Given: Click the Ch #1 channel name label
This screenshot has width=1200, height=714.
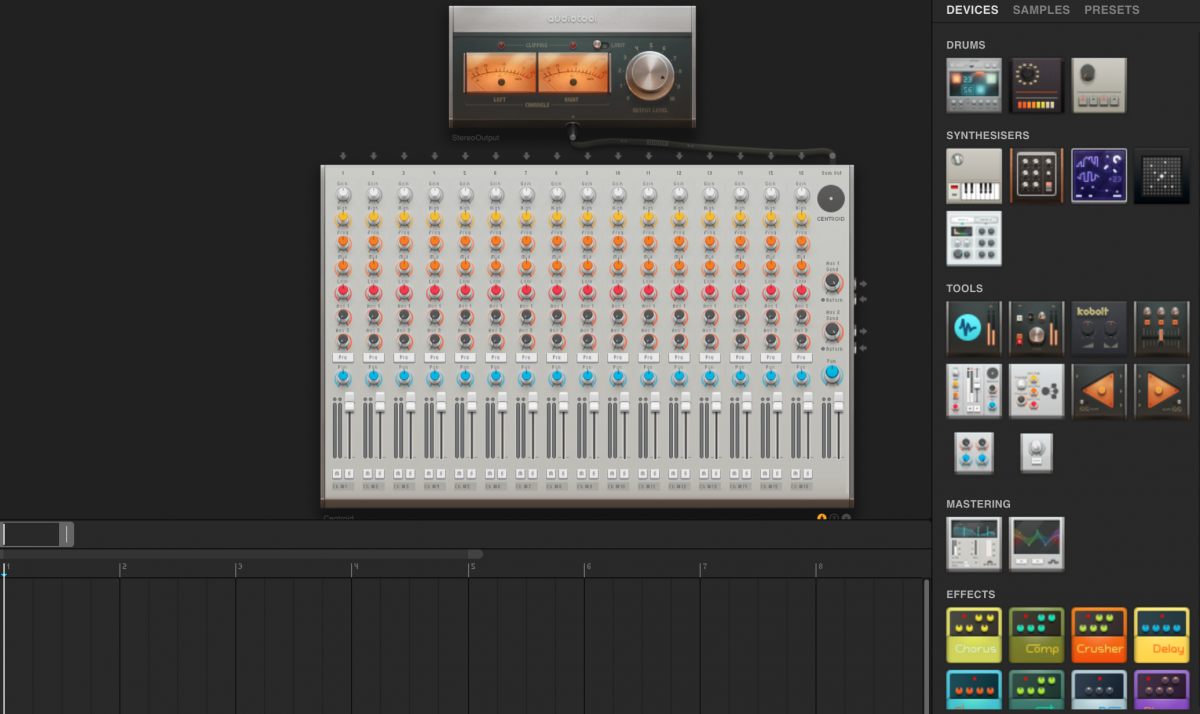Looking at the screenshot, I should (x=343, y=487).
